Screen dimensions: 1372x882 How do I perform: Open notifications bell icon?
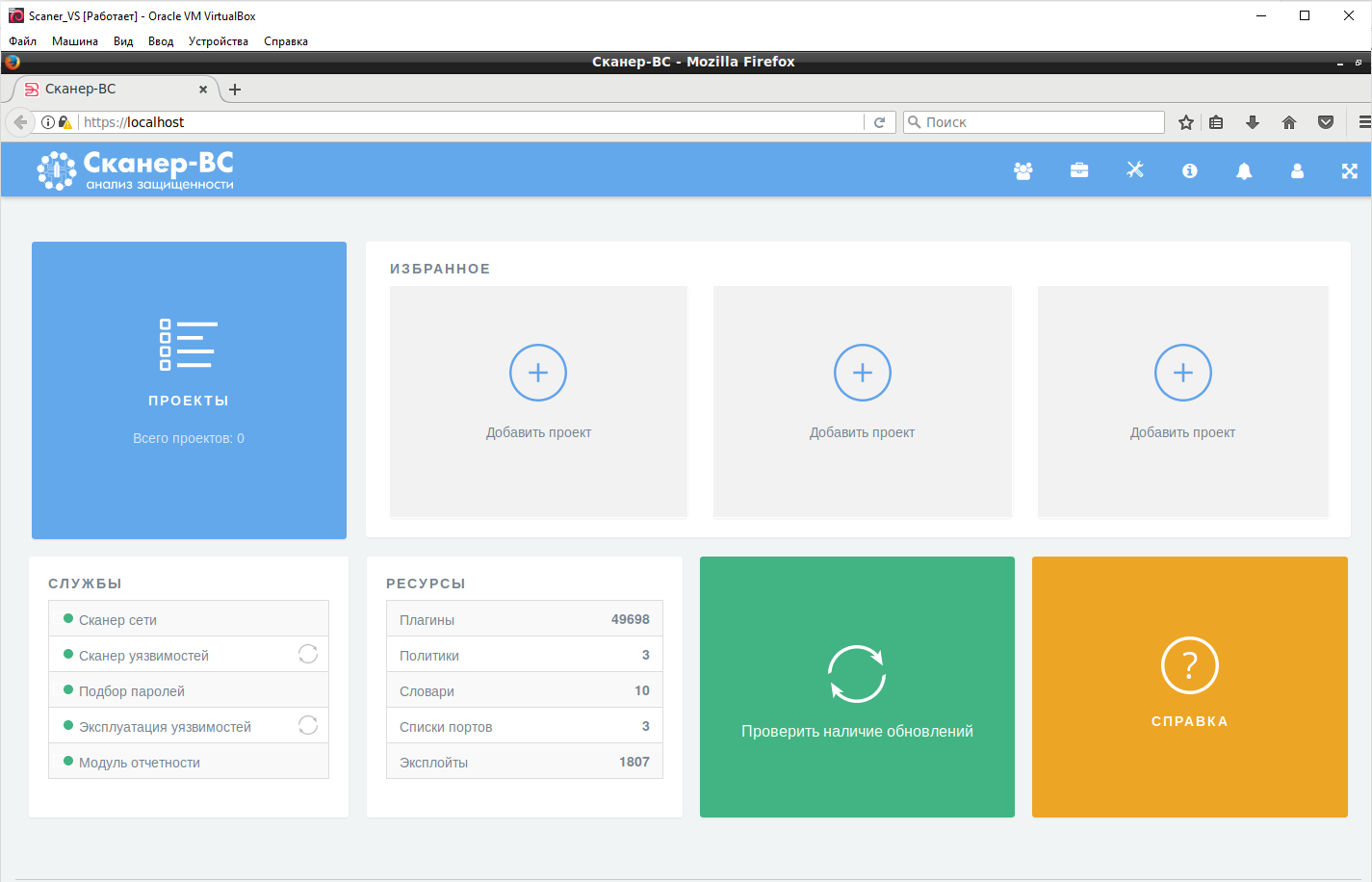[1244, 170]
